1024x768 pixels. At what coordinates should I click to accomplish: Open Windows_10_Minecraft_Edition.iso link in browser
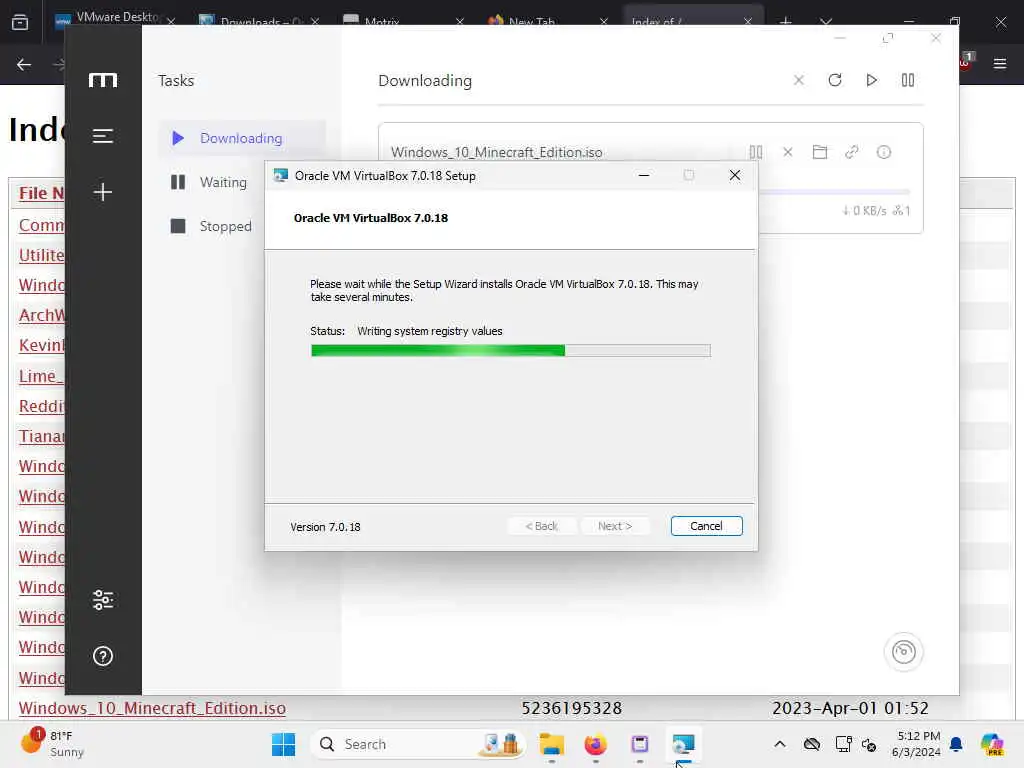152,708
